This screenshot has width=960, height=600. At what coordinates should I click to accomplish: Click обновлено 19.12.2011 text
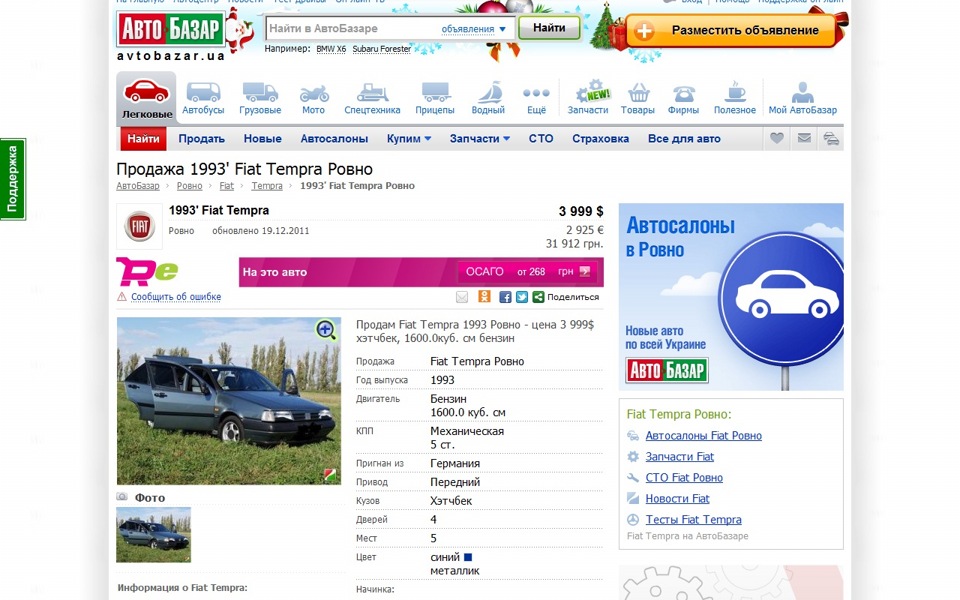pyautogui.click(x=261, y=231)
